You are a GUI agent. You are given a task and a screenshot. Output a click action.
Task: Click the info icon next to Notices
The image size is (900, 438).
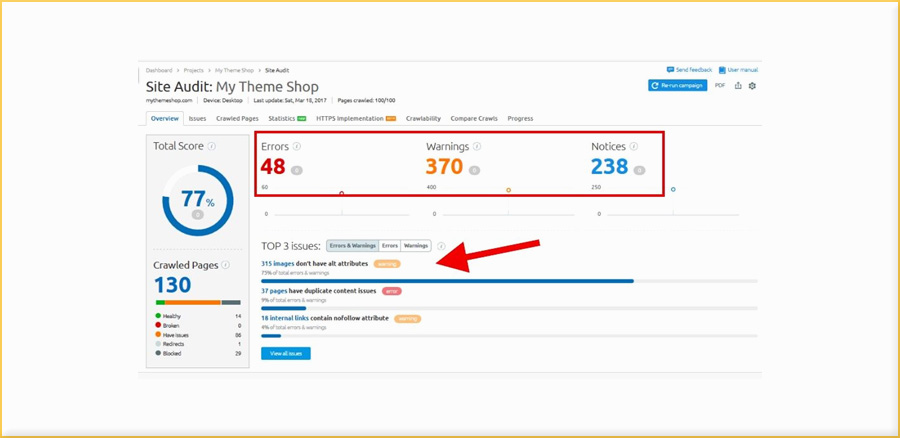tap(633, 146)
